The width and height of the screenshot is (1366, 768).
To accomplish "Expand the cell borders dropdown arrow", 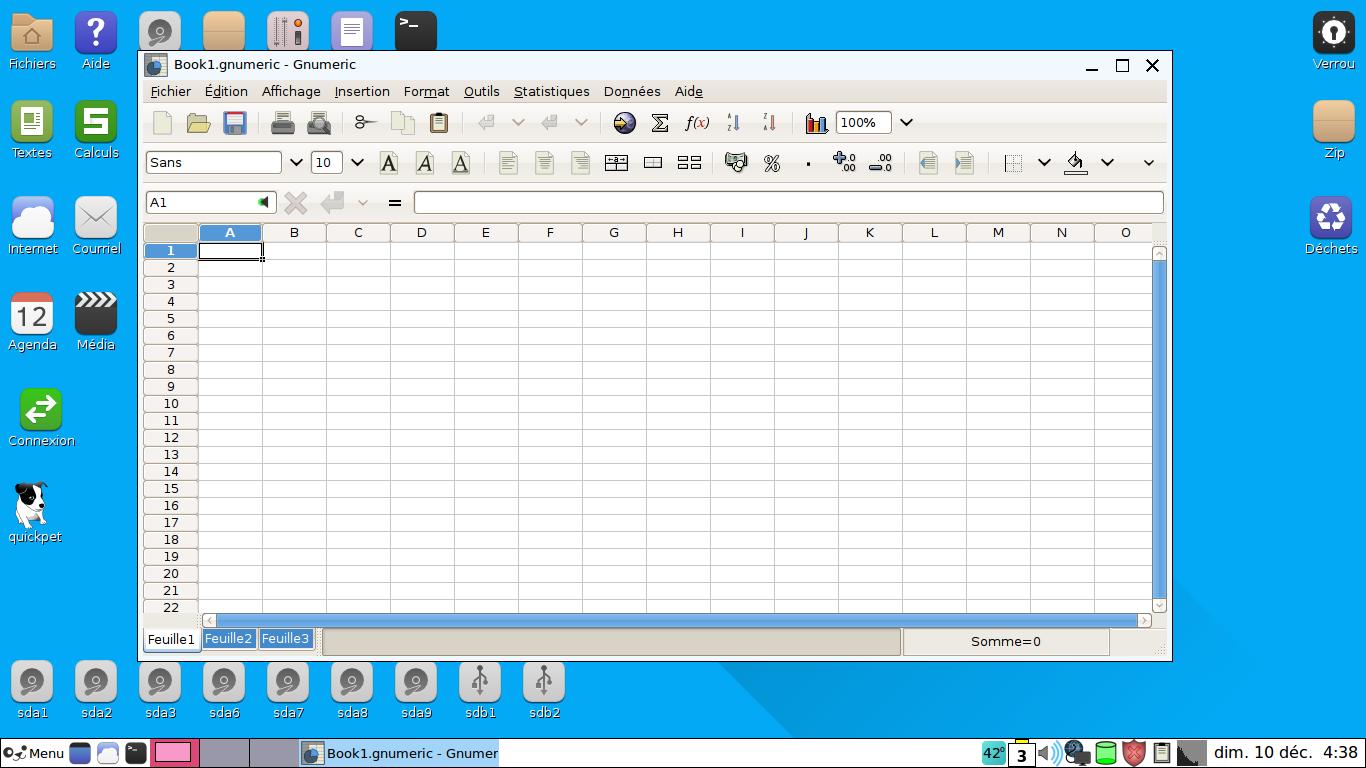I will 1044,162.
